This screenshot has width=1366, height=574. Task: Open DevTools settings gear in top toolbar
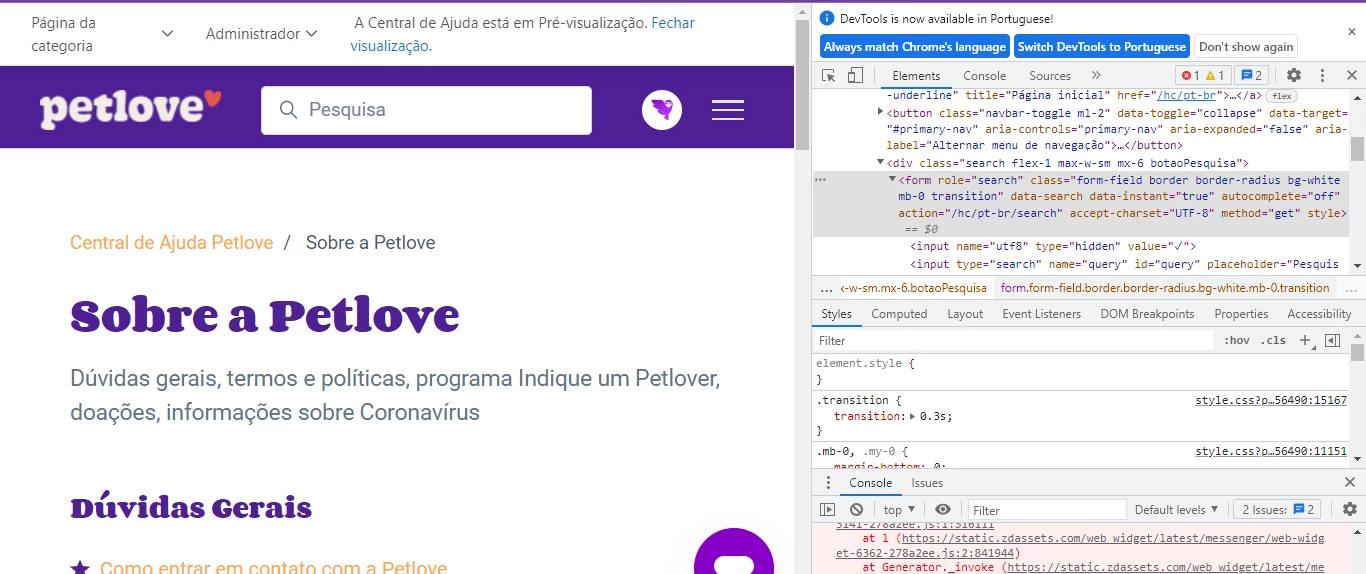(x=1294, y=75)
